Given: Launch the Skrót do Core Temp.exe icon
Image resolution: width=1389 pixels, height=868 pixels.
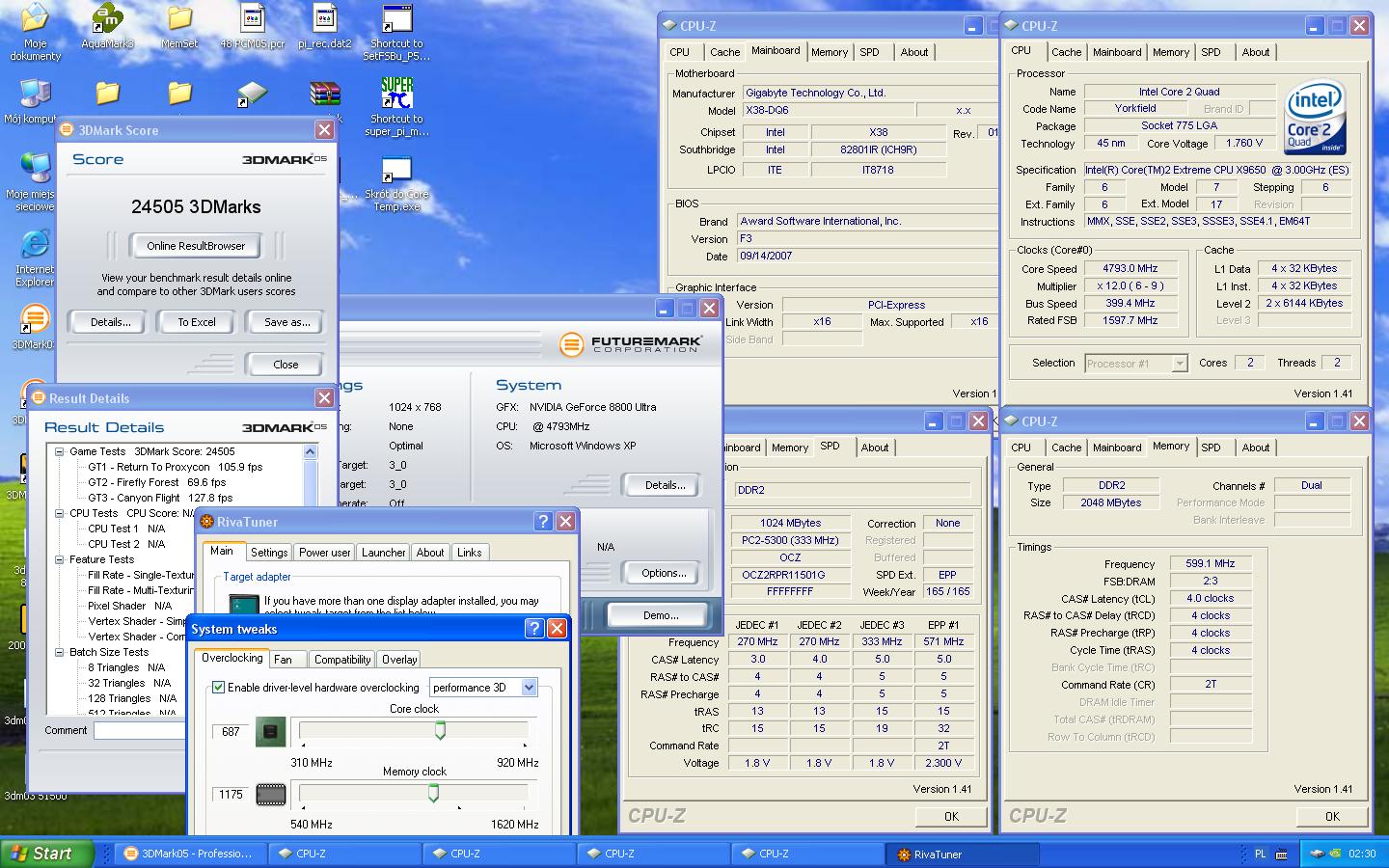Looking at the screenshot, I should coord(396,170).
